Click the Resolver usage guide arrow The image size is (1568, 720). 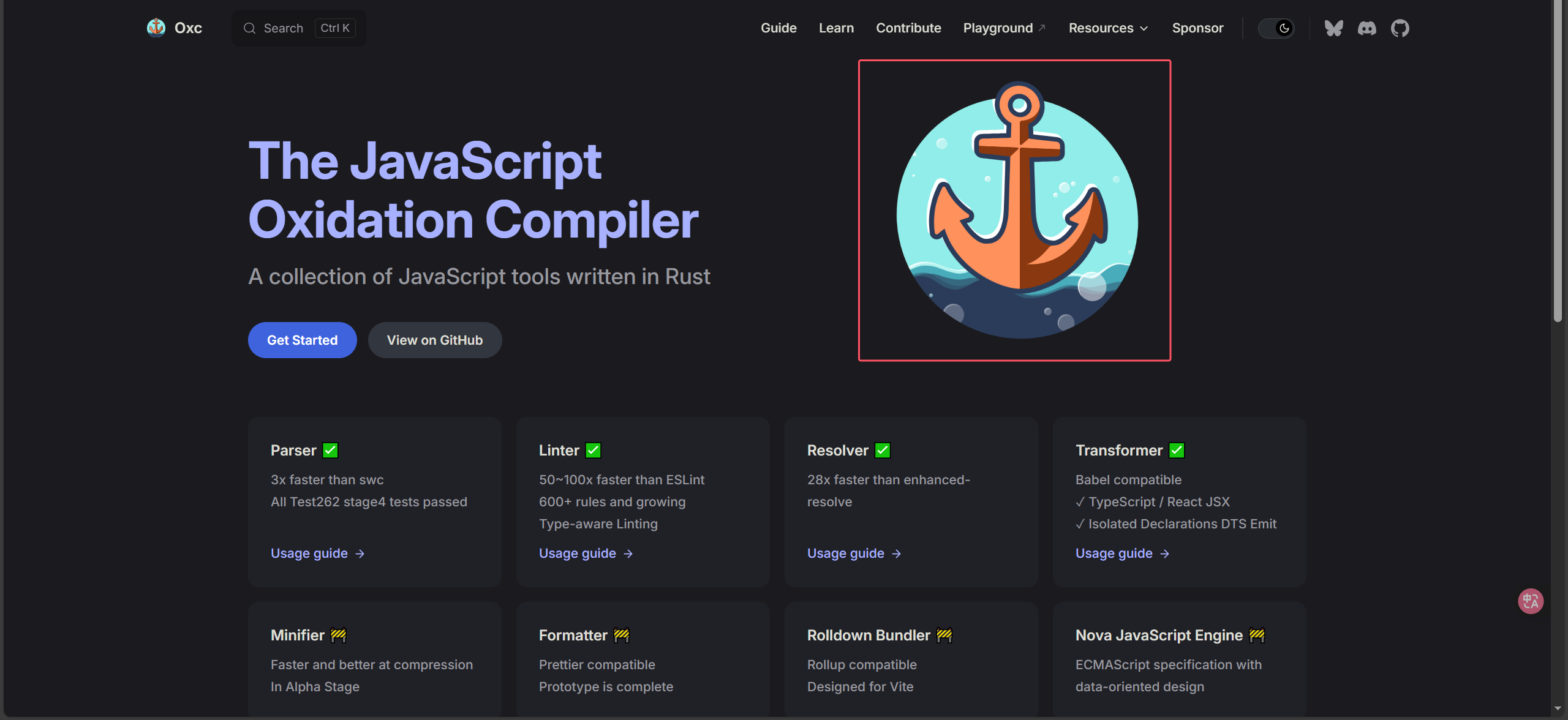coord(897,553)
